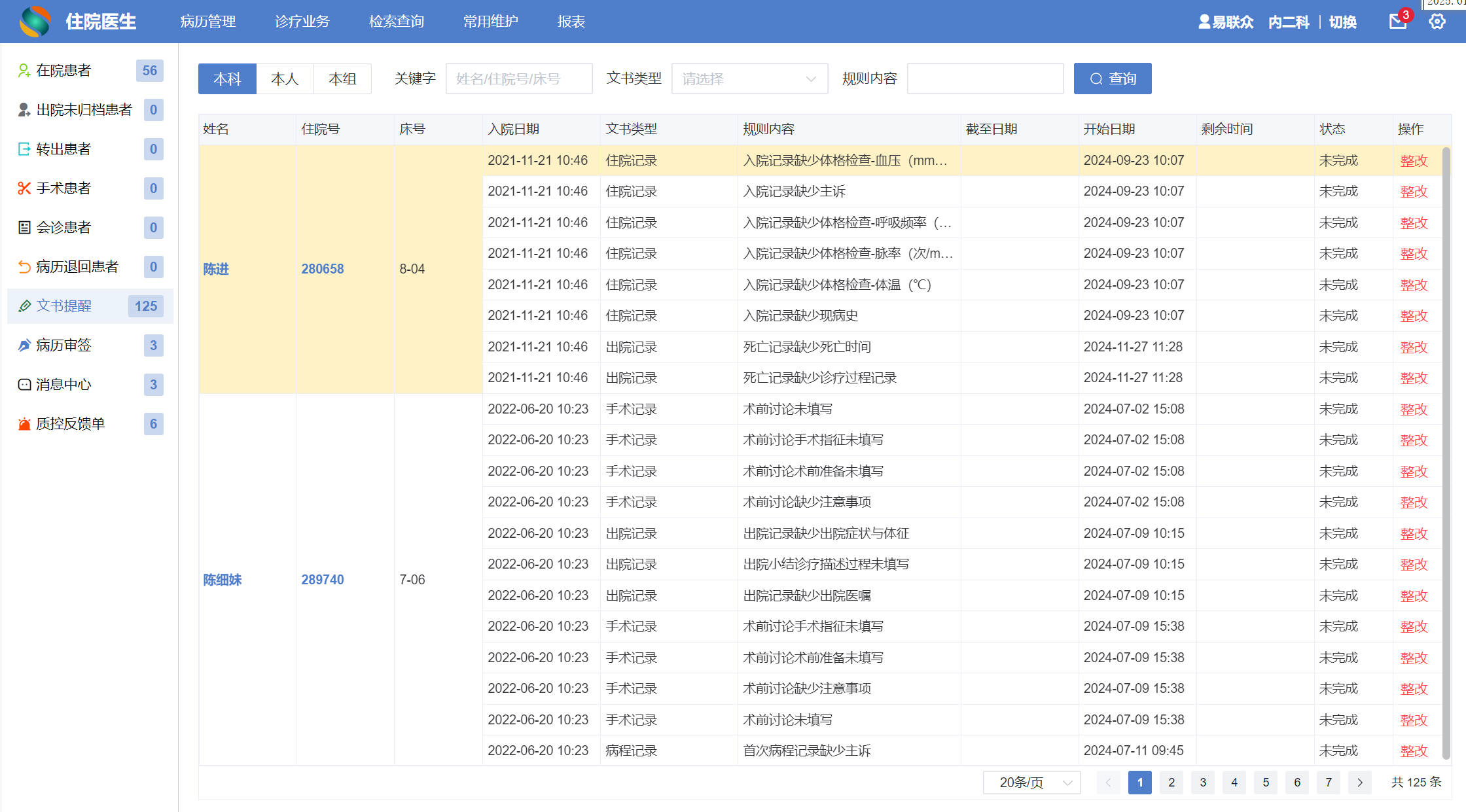This screenshot has width=1466, height=812.
Task: Switch scope to 本人
Action: click(x=285, y=79)
